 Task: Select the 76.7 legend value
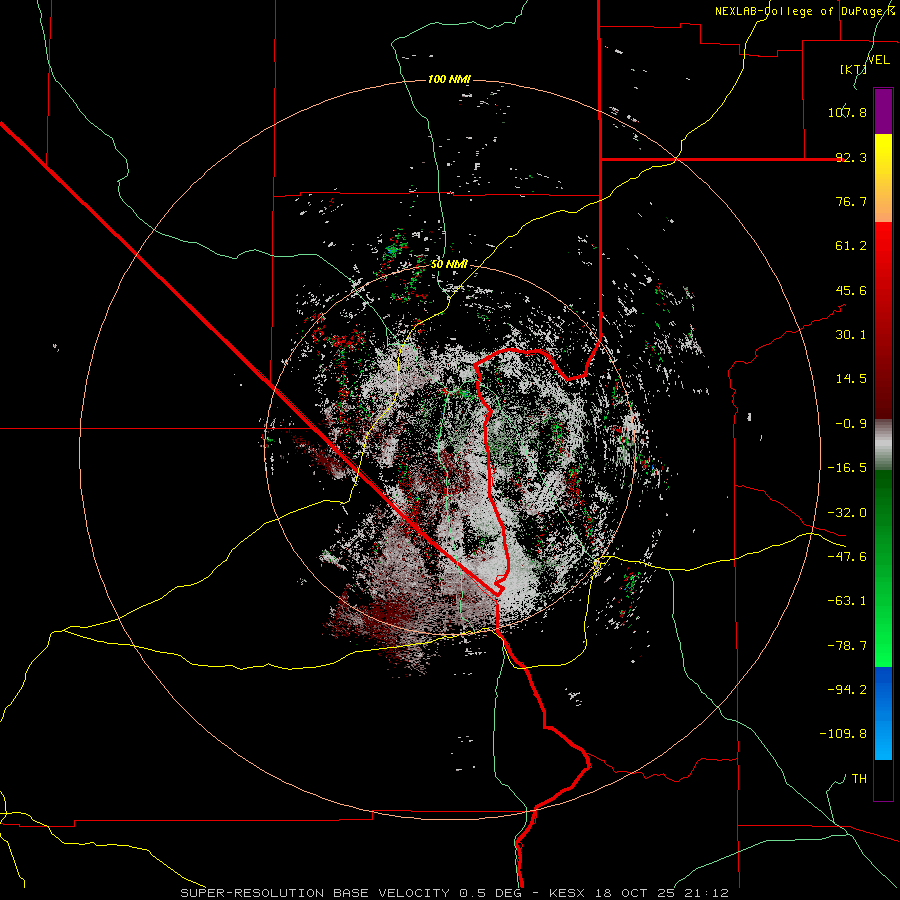coord(851,201)
